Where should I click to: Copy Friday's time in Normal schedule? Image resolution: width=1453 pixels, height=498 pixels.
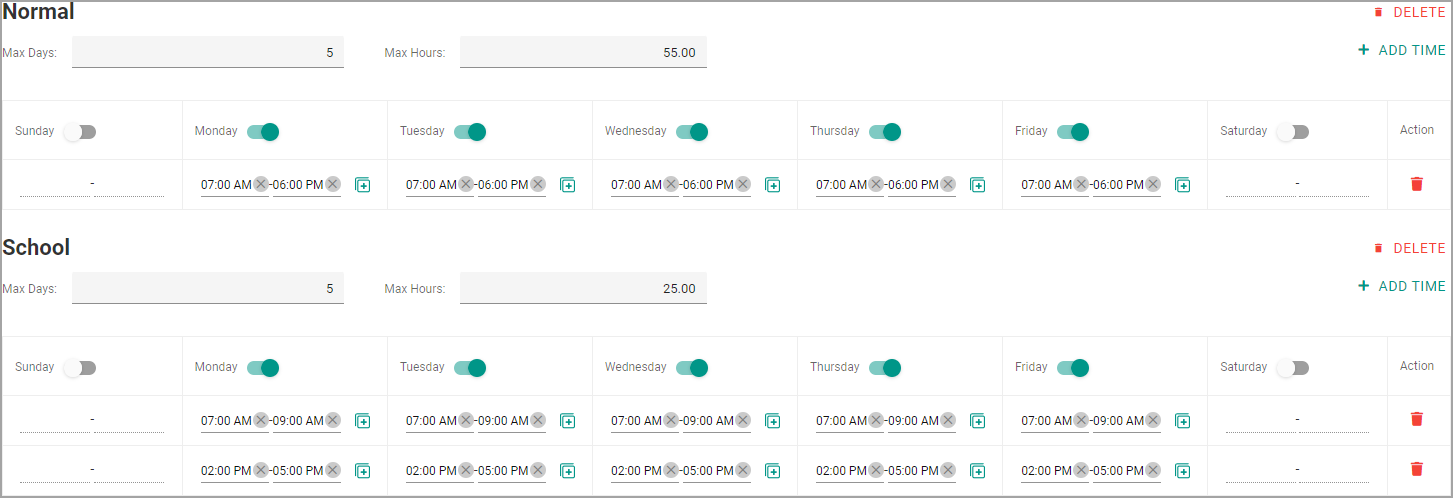point(1183,185)
